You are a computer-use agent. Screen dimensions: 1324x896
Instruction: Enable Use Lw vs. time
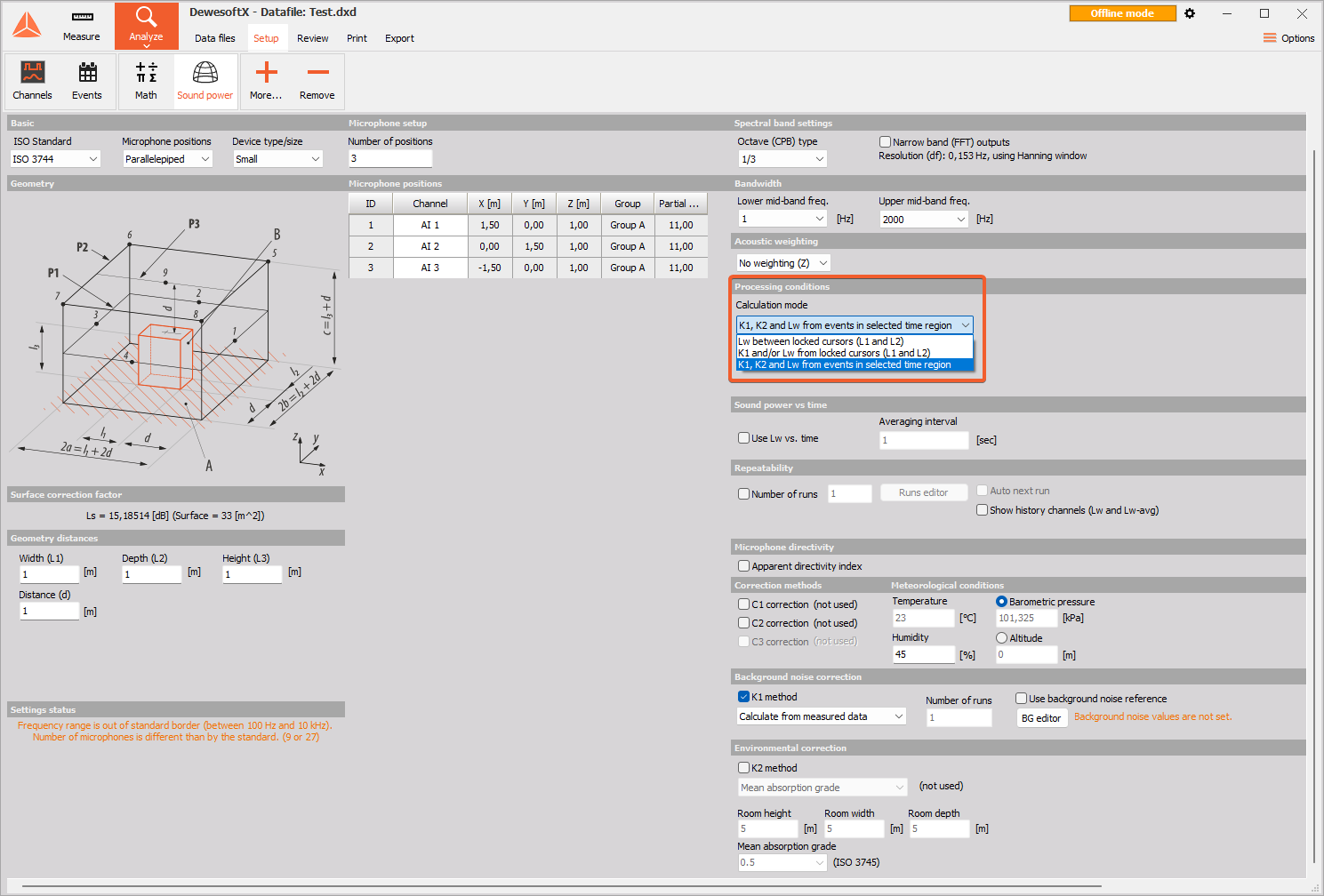[x=743, y=438]
